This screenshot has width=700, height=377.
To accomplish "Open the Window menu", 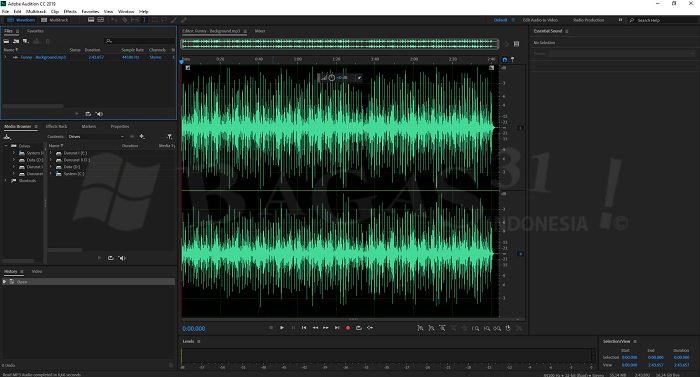I will [126, 12].
